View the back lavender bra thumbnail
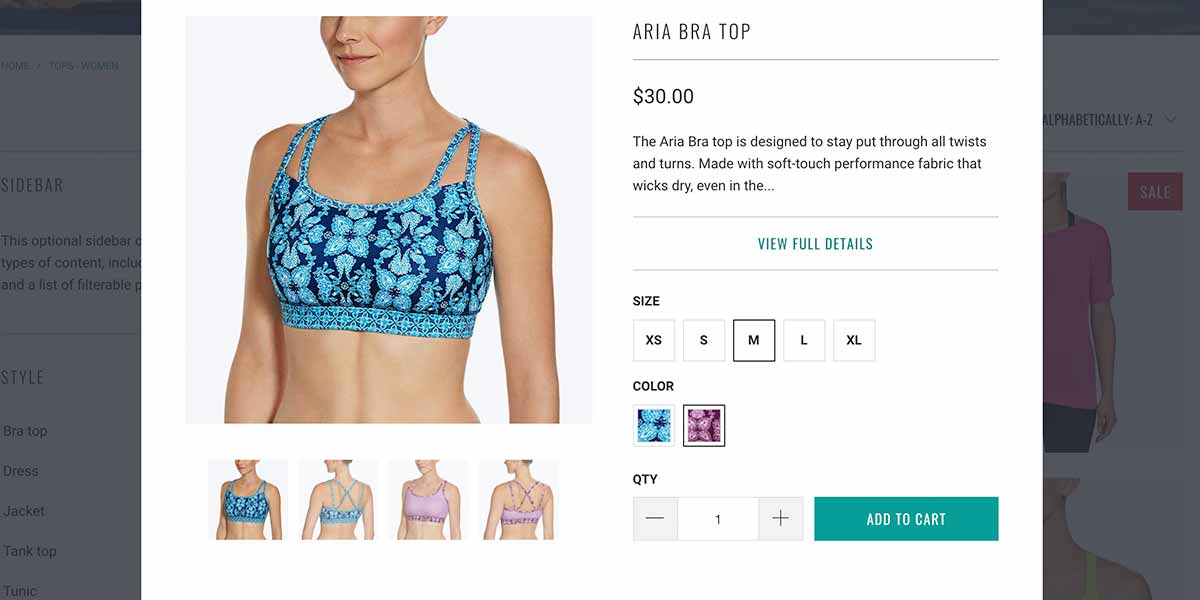The height and width of the screenshot is (600, 1200). (x=518, y=500)
